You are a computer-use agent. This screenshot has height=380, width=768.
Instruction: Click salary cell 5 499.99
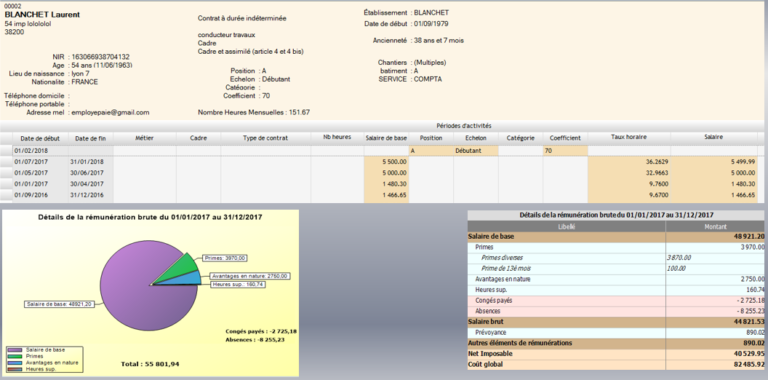714,162
